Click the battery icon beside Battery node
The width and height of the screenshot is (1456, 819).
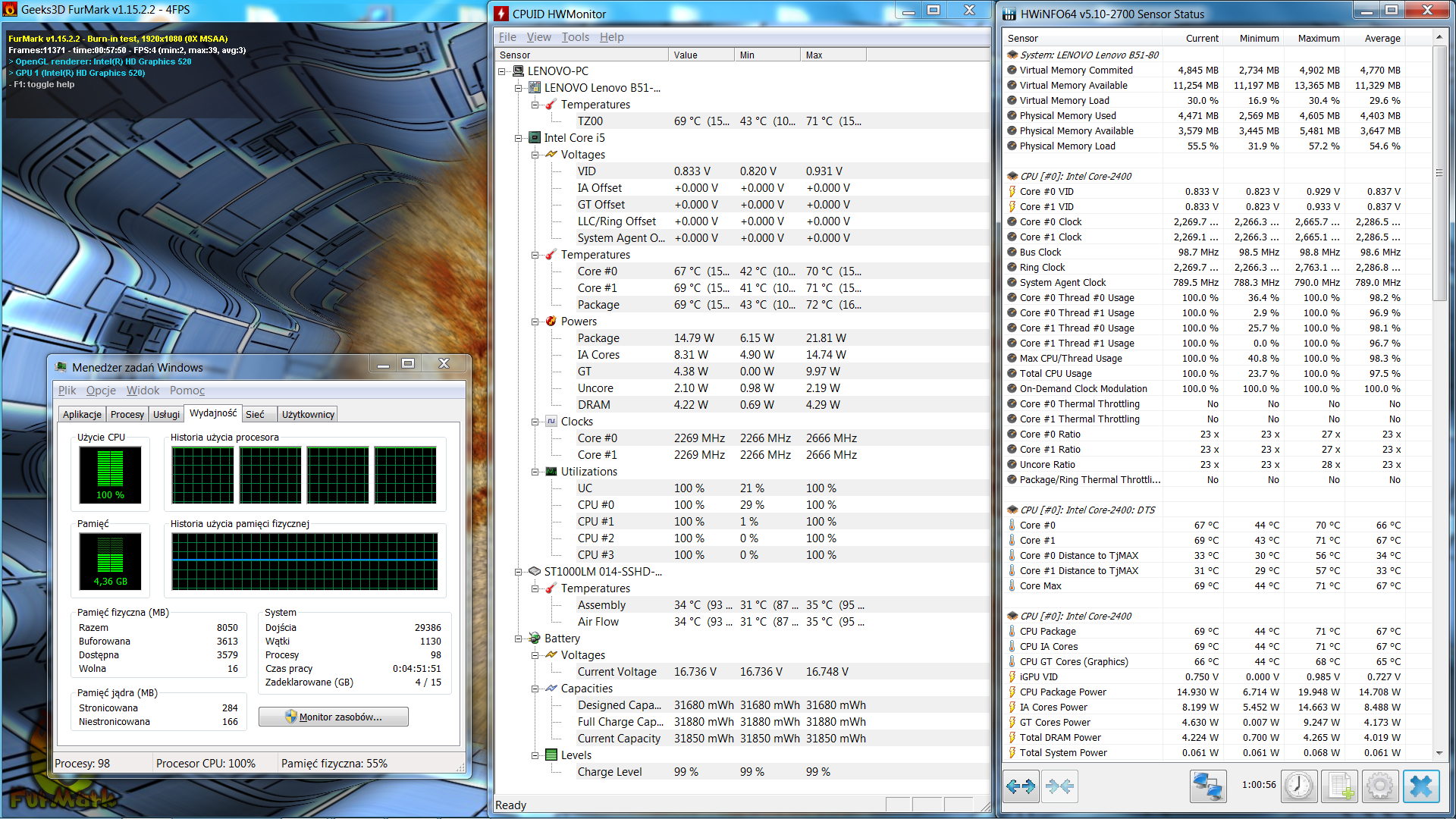click(535, 639)
